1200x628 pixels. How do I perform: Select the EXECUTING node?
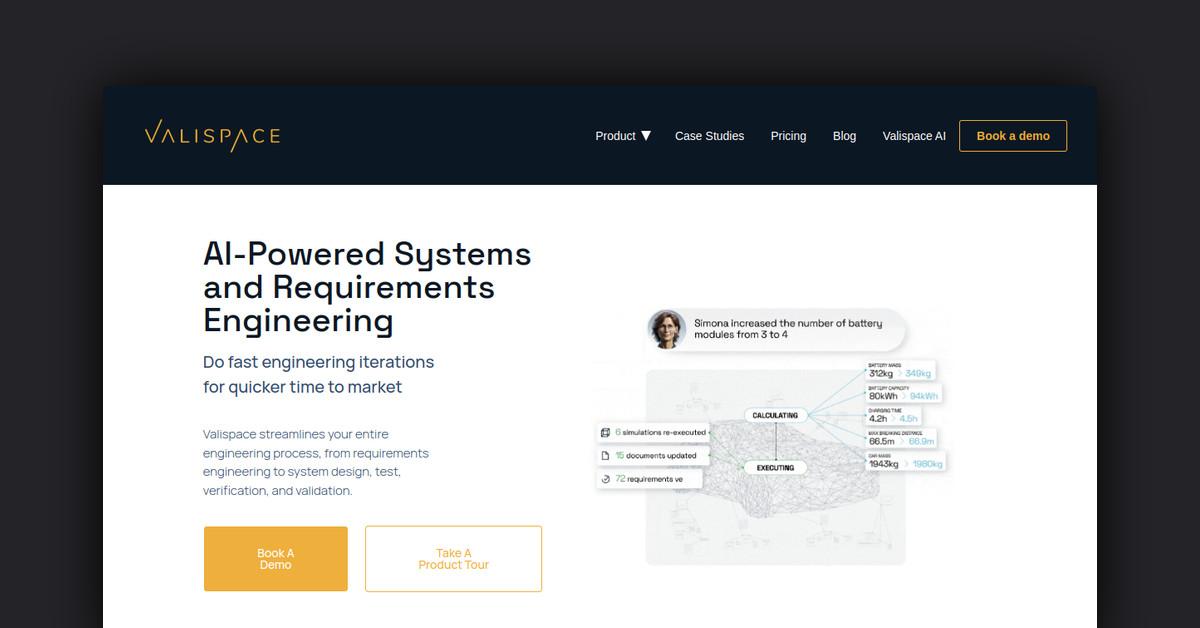[x=775, y=467]
